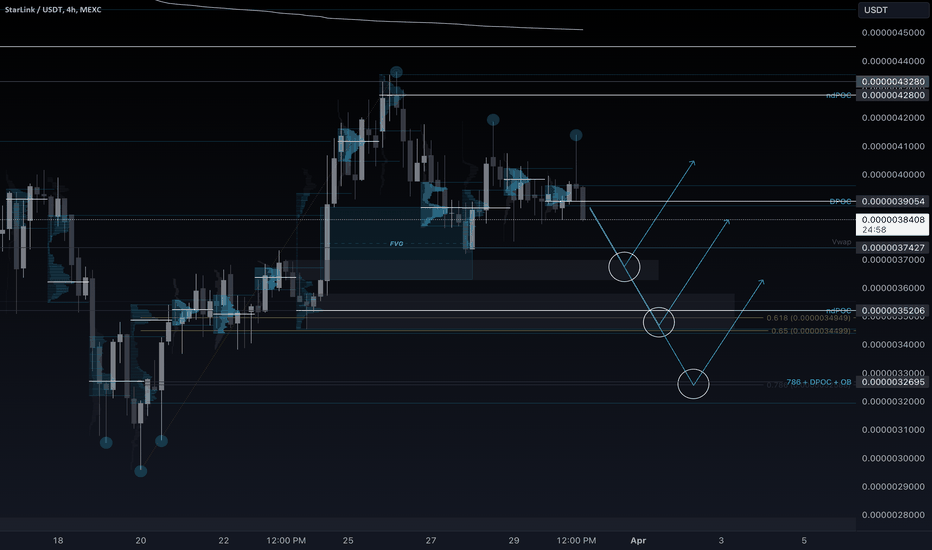Click the Vwap line label
932x550 pixels.
coord(842,242)
